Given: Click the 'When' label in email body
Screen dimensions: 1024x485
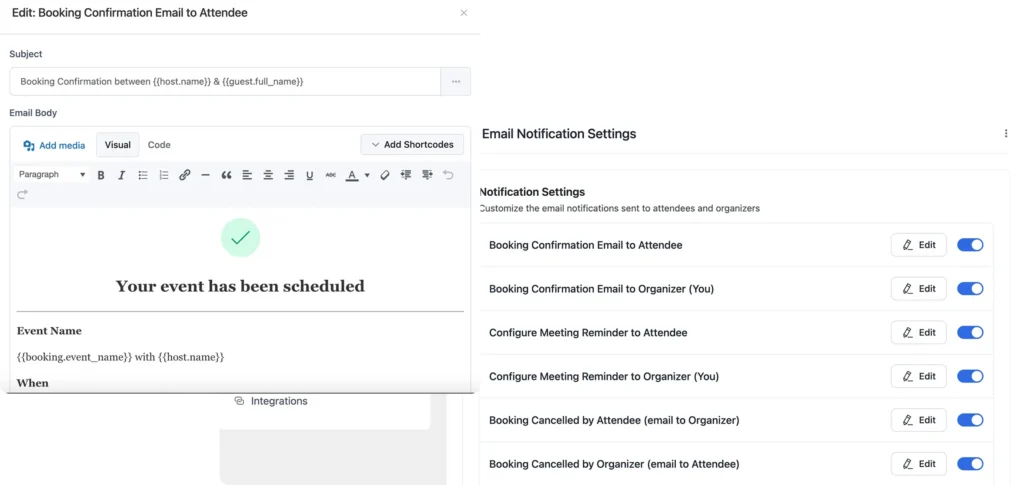Looking at the screenshot, I should click(x=33, y=383).
